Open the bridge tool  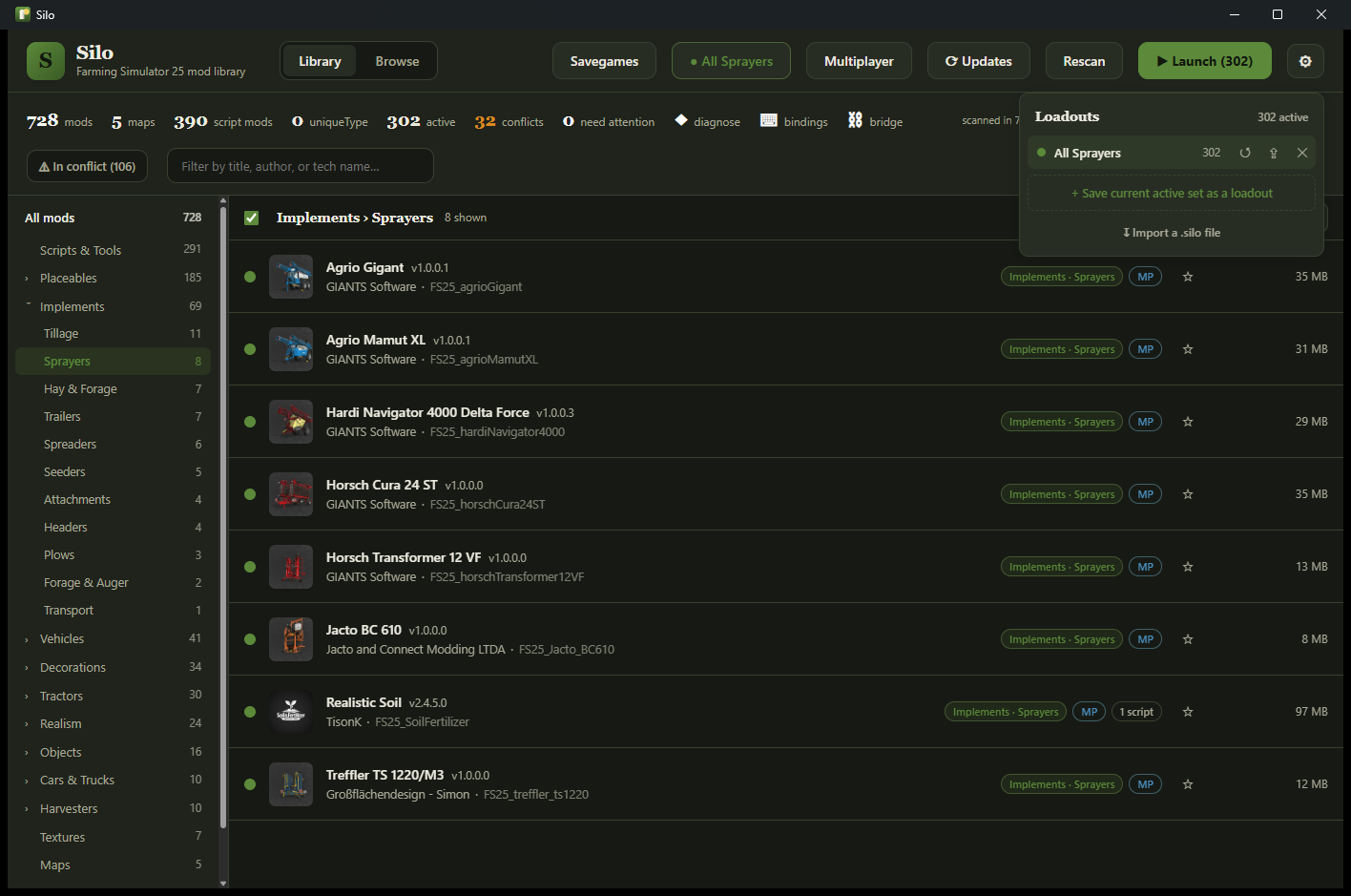coord(875,121)
